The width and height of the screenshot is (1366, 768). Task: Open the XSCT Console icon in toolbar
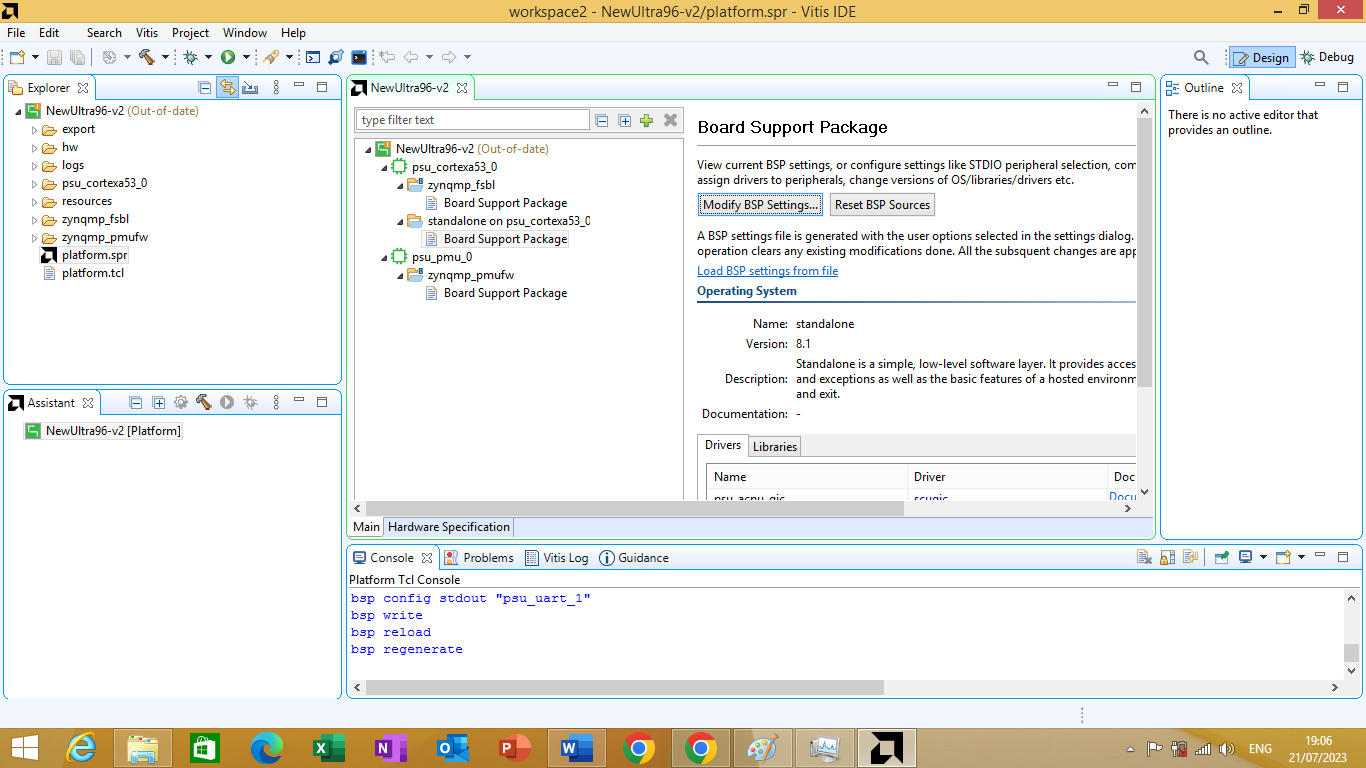coord(313,58)
